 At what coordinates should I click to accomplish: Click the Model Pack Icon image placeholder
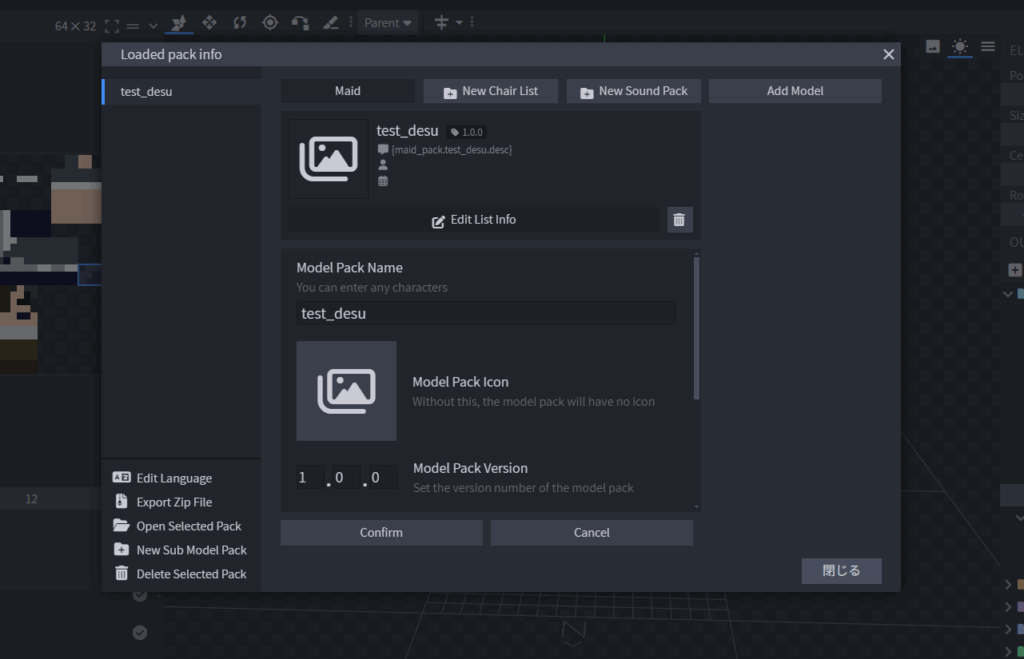[x=346, y=391]
